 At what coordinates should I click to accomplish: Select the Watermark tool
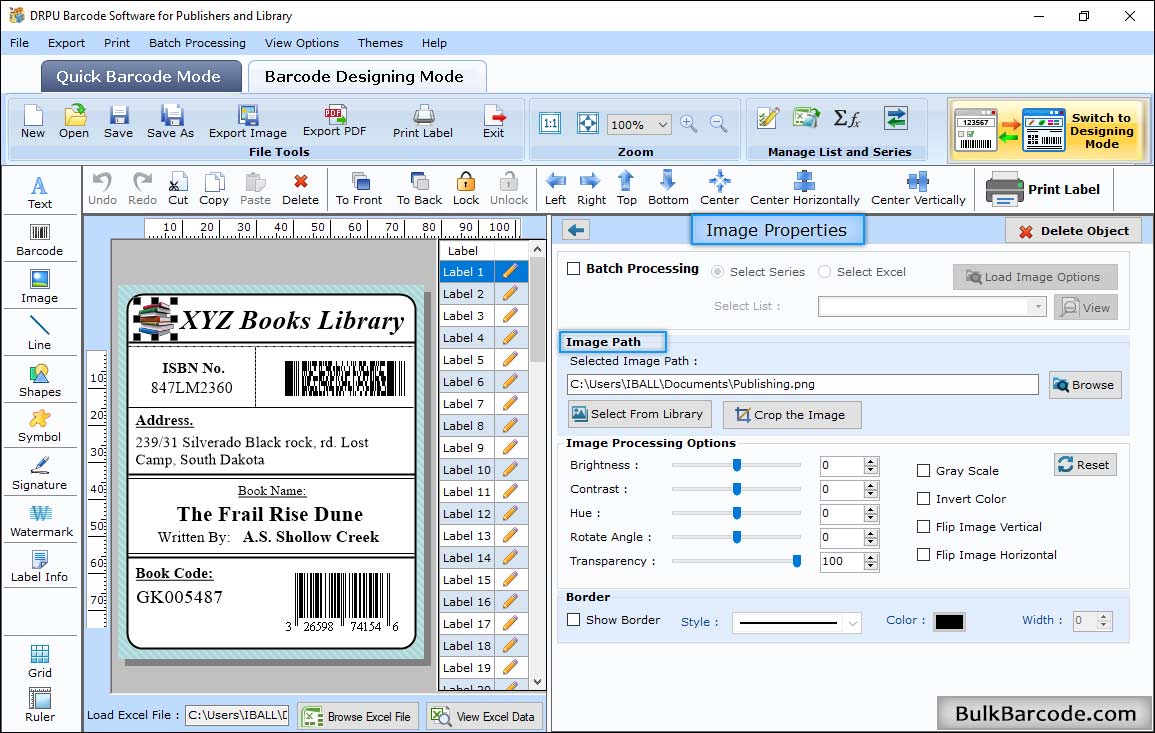point(40,521)
